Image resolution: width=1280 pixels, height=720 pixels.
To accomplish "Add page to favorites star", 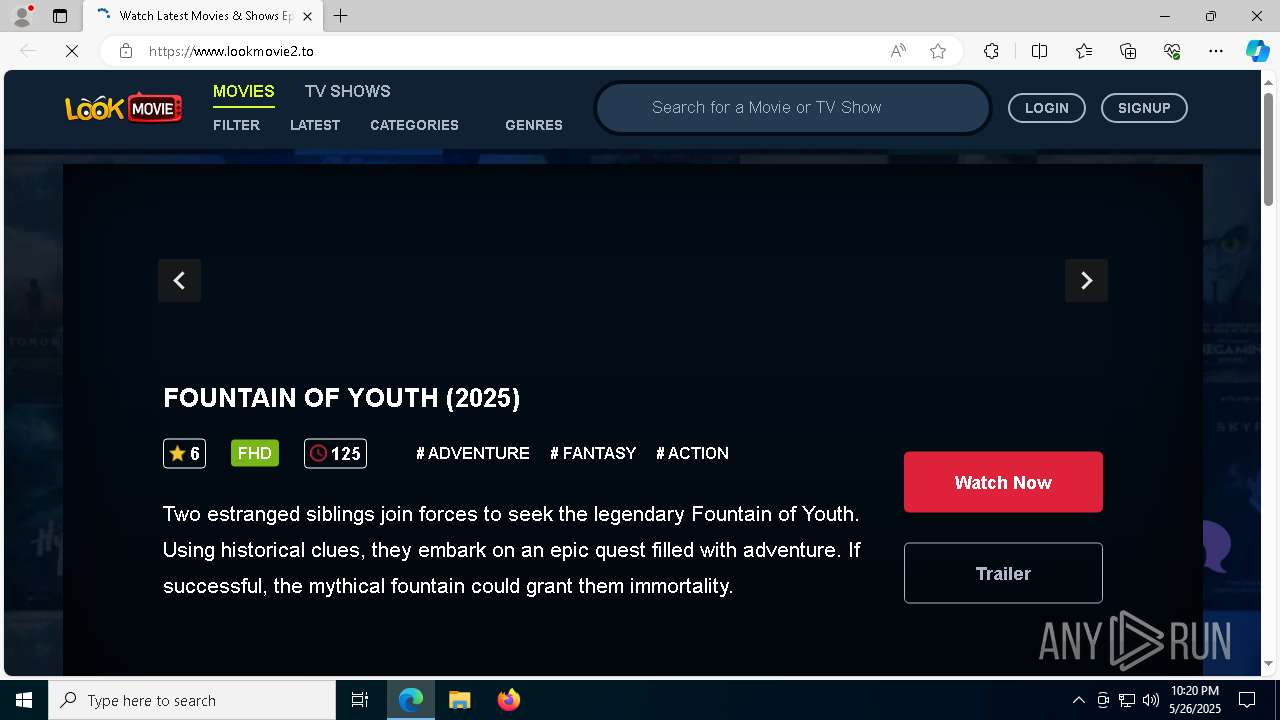I will tap(938, 51).
